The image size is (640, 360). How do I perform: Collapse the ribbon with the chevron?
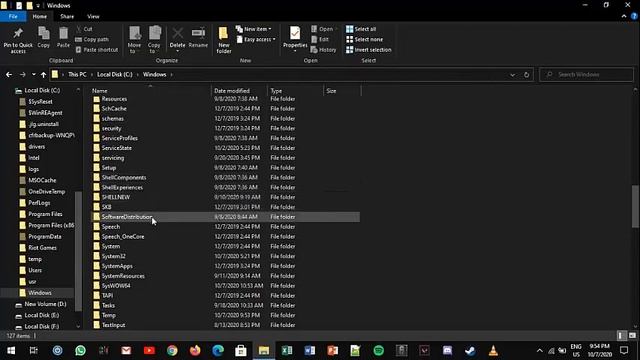coord(624,16)
